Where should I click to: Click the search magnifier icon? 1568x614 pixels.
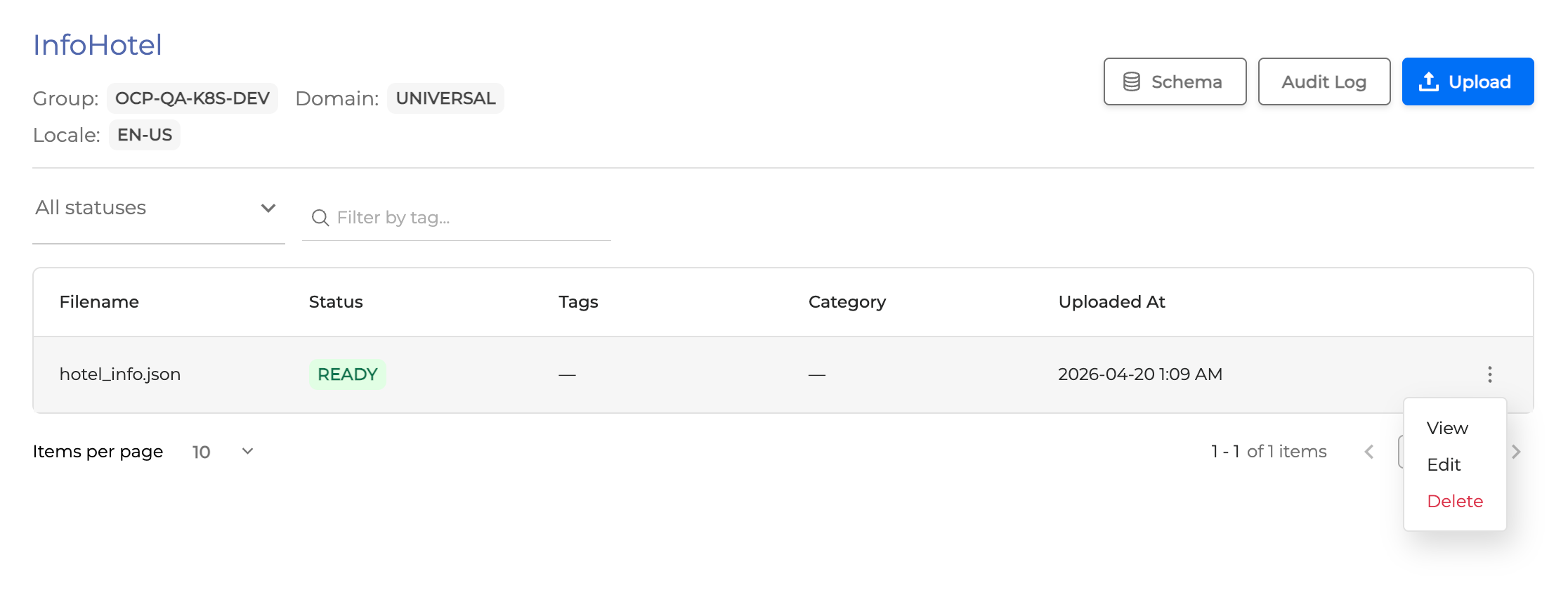[320, 218]
